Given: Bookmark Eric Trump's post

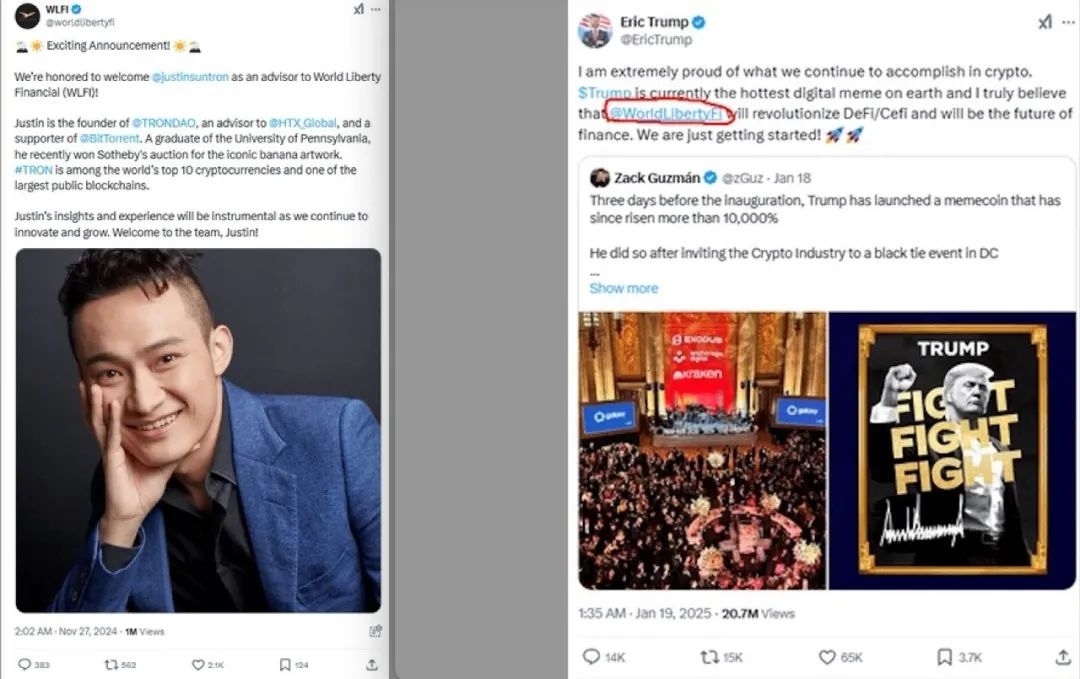Looking at the screenshot, I should pos(944,657).
